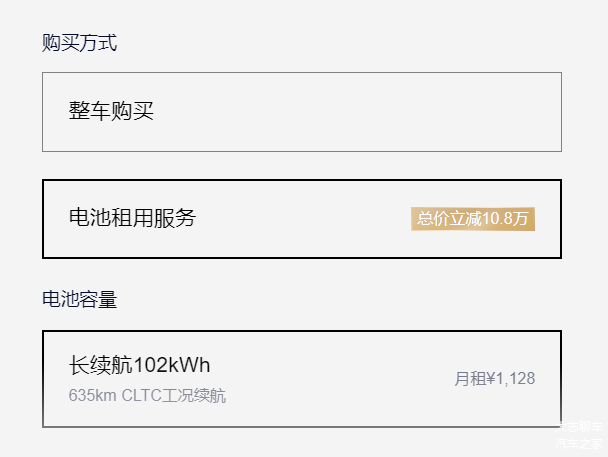Image resolution: width=608 pixels, height=457 pixels.
Task: Click the 10.8万 discount figure in badge
Action: point(505,219)
